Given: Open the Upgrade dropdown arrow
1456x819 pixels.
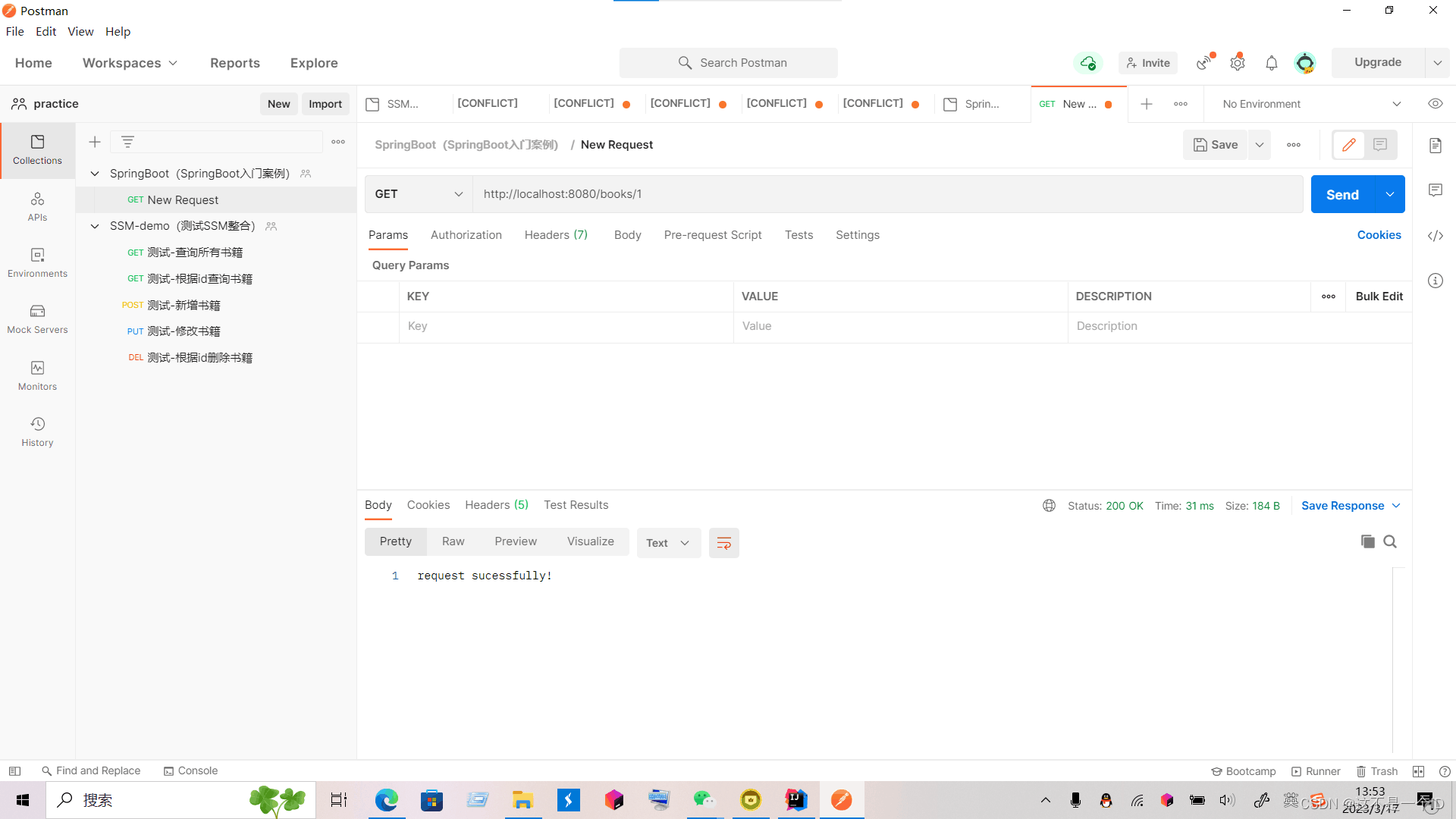Looking at the screenshot, I should 1438,63.
